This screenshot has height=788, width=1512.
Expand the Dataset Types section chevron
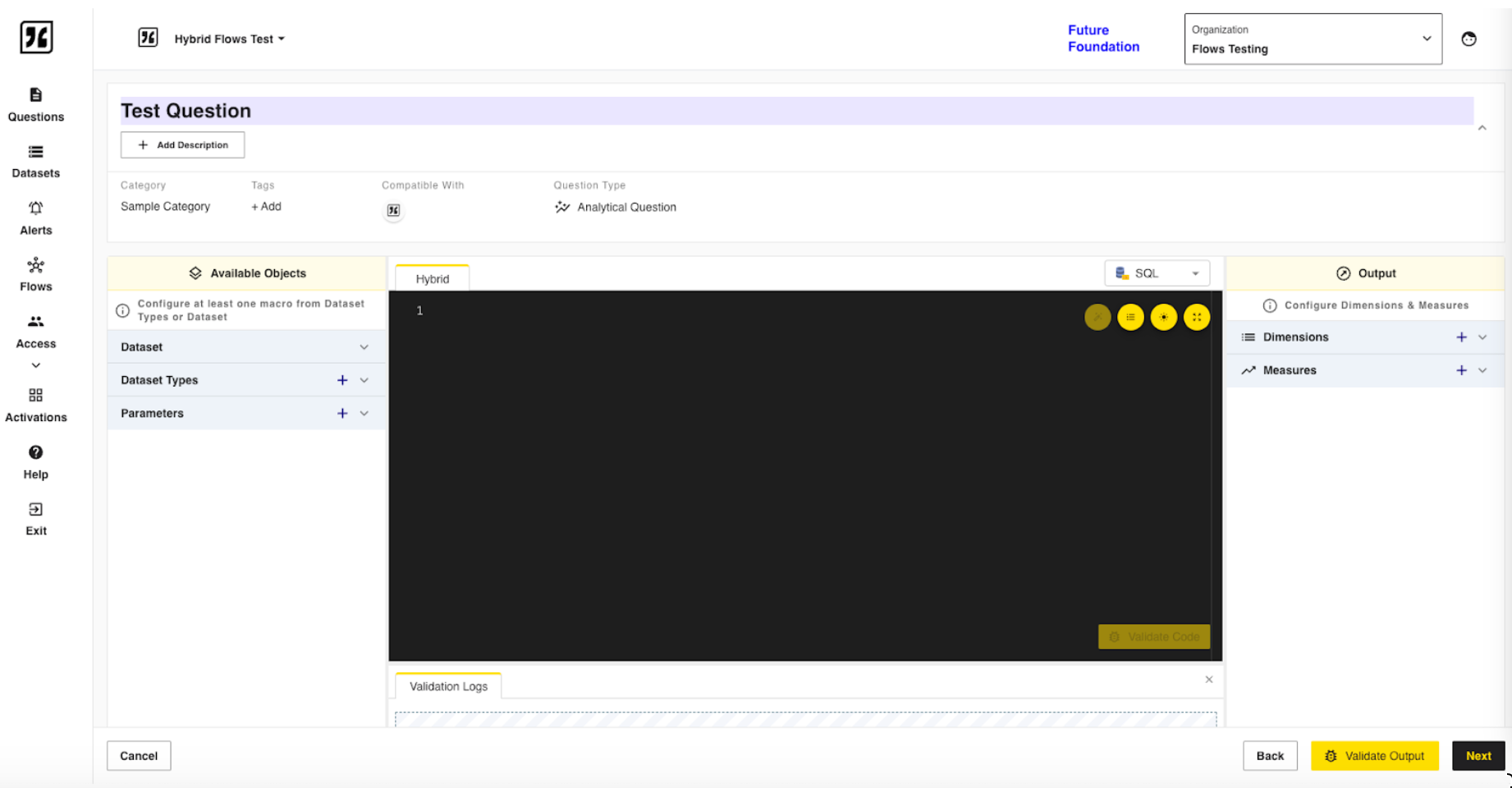pos(364,380)
